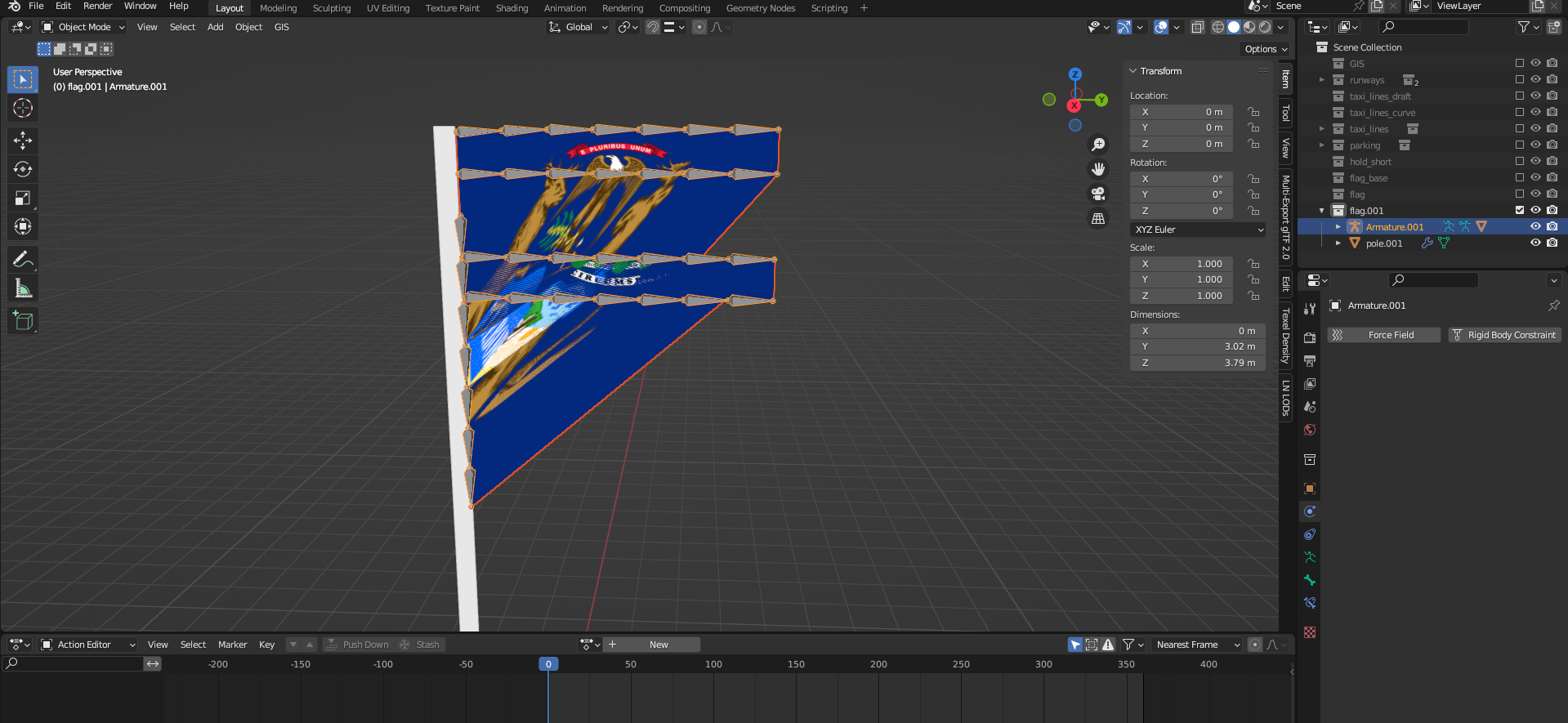Open the Output properties tab
The height and width of the screenshot is (723, 1568).
[1310, 361]
